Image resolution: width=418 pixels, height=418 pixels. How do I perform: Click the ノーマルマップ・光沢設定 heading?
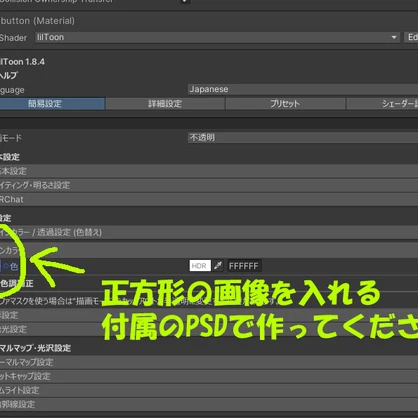pos(35,348)
